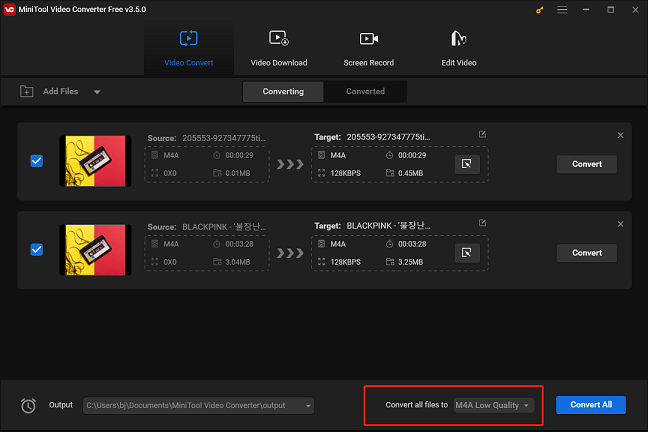
Task: Edit target name of 205553-927347775ti file
Action: [482, 134]
